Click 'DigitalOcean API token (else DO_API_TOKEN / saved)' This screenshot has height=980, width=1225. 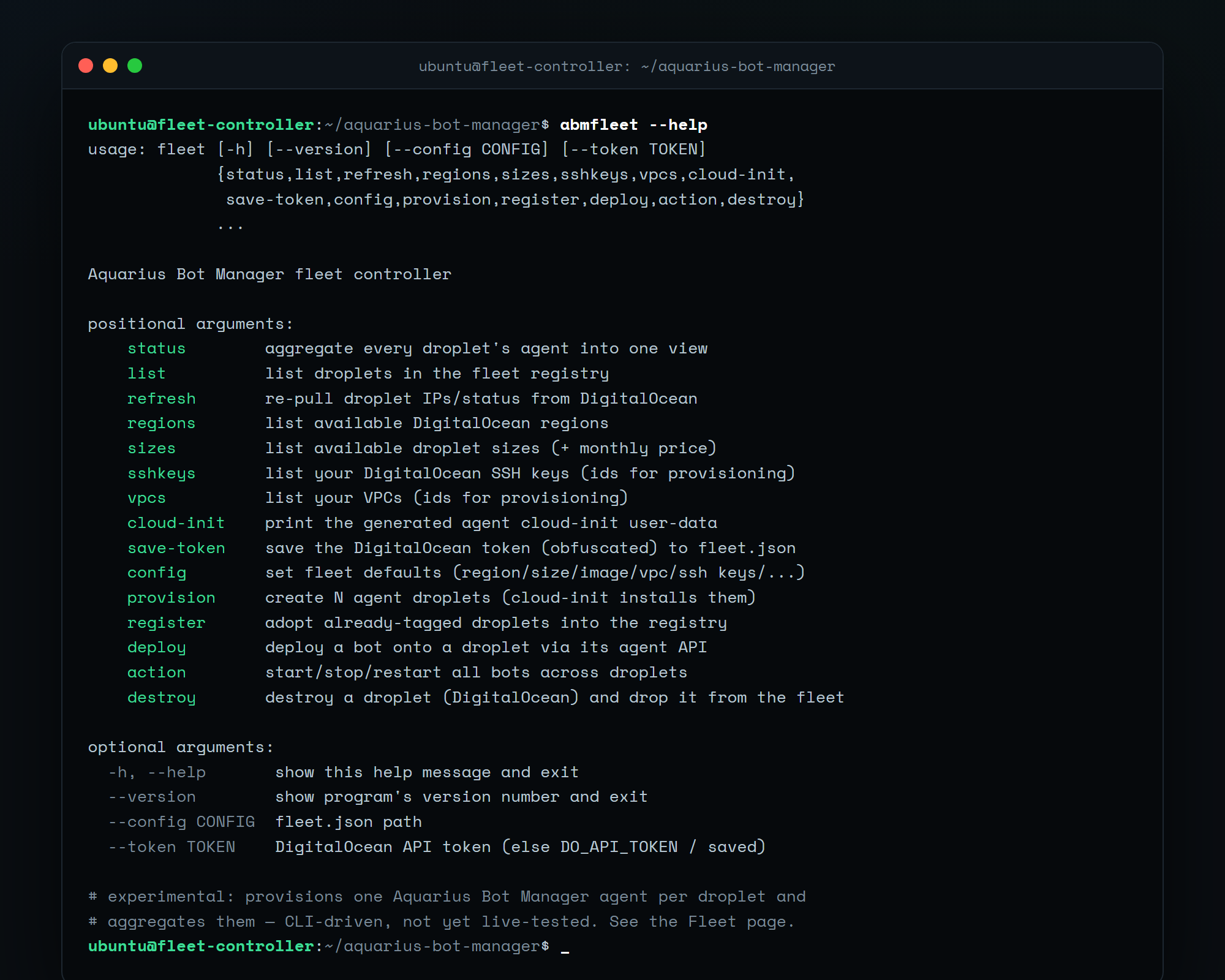pos(521,847)
